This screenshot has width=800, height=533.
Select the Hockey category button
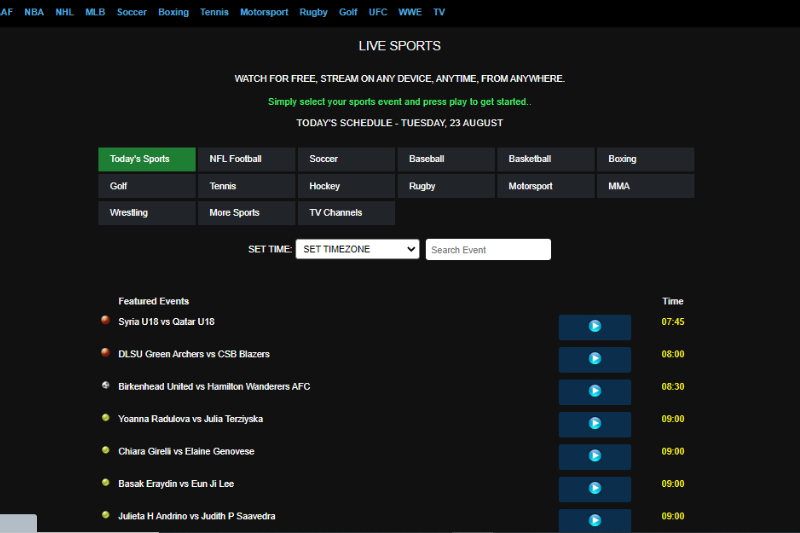pos(346,186)
